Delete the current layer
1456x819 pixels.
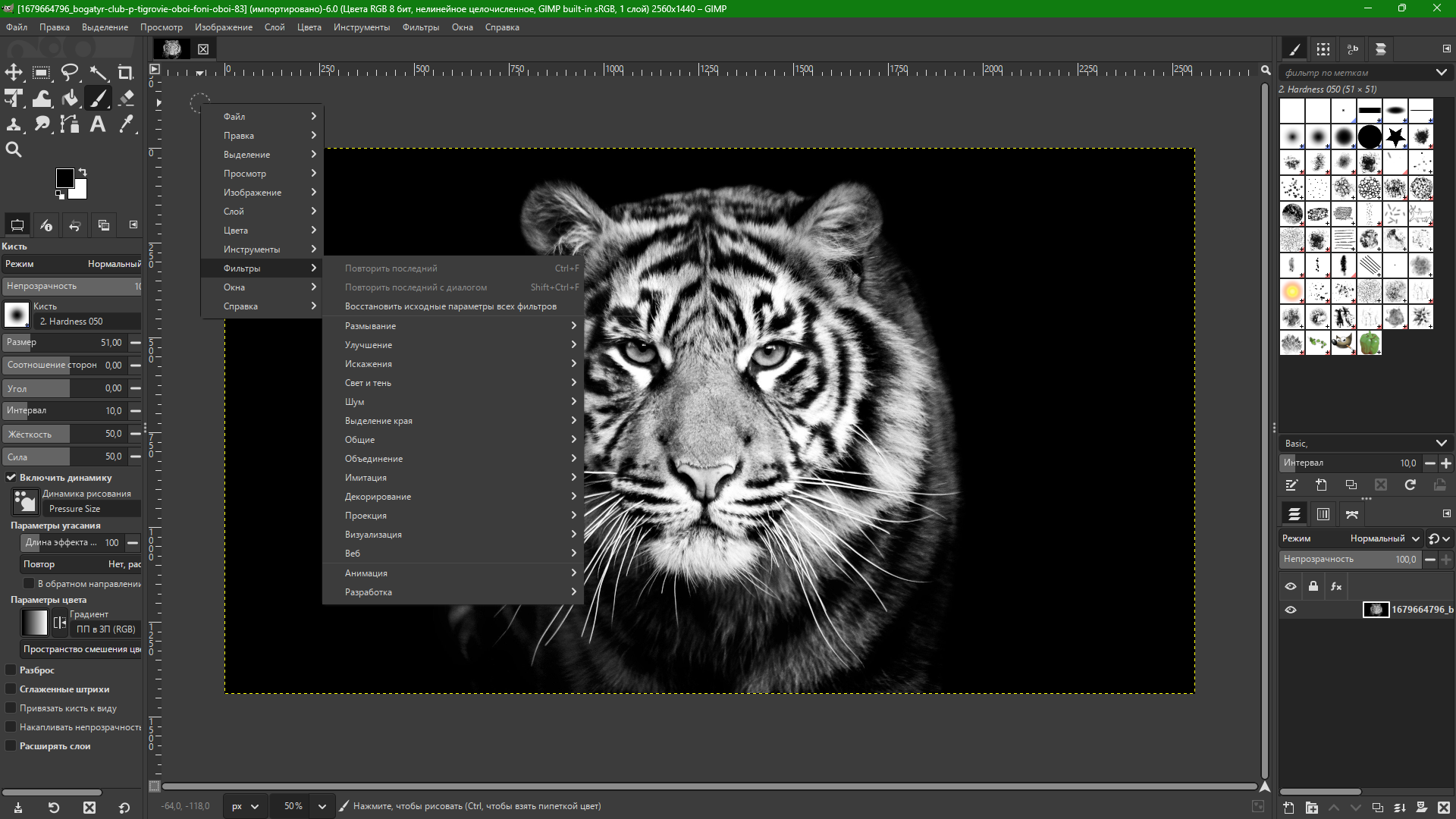1444,808
